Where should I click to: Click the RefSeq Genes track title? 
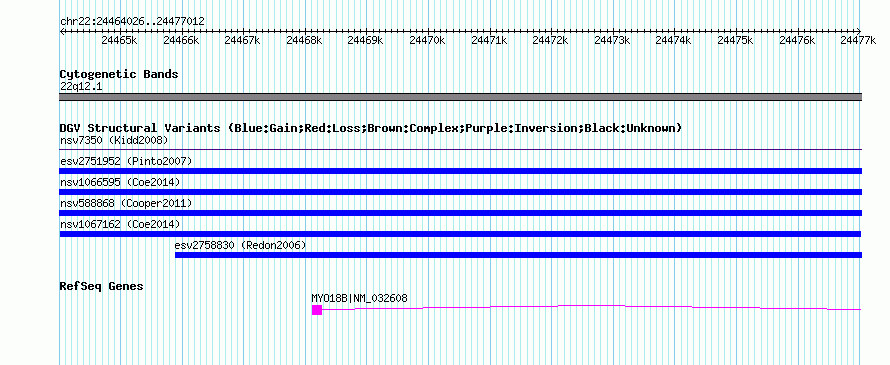pyautogui.click(x=102, y=286)
